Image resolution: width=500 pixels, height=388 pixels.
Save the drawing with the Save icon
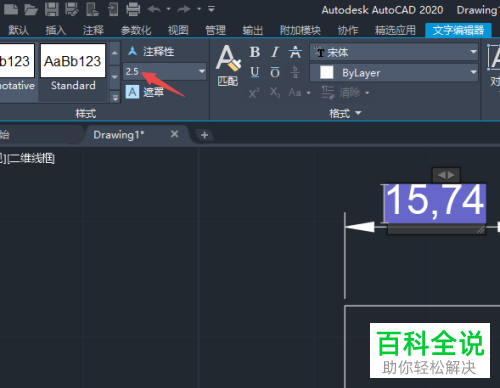[x=52, y=9]
